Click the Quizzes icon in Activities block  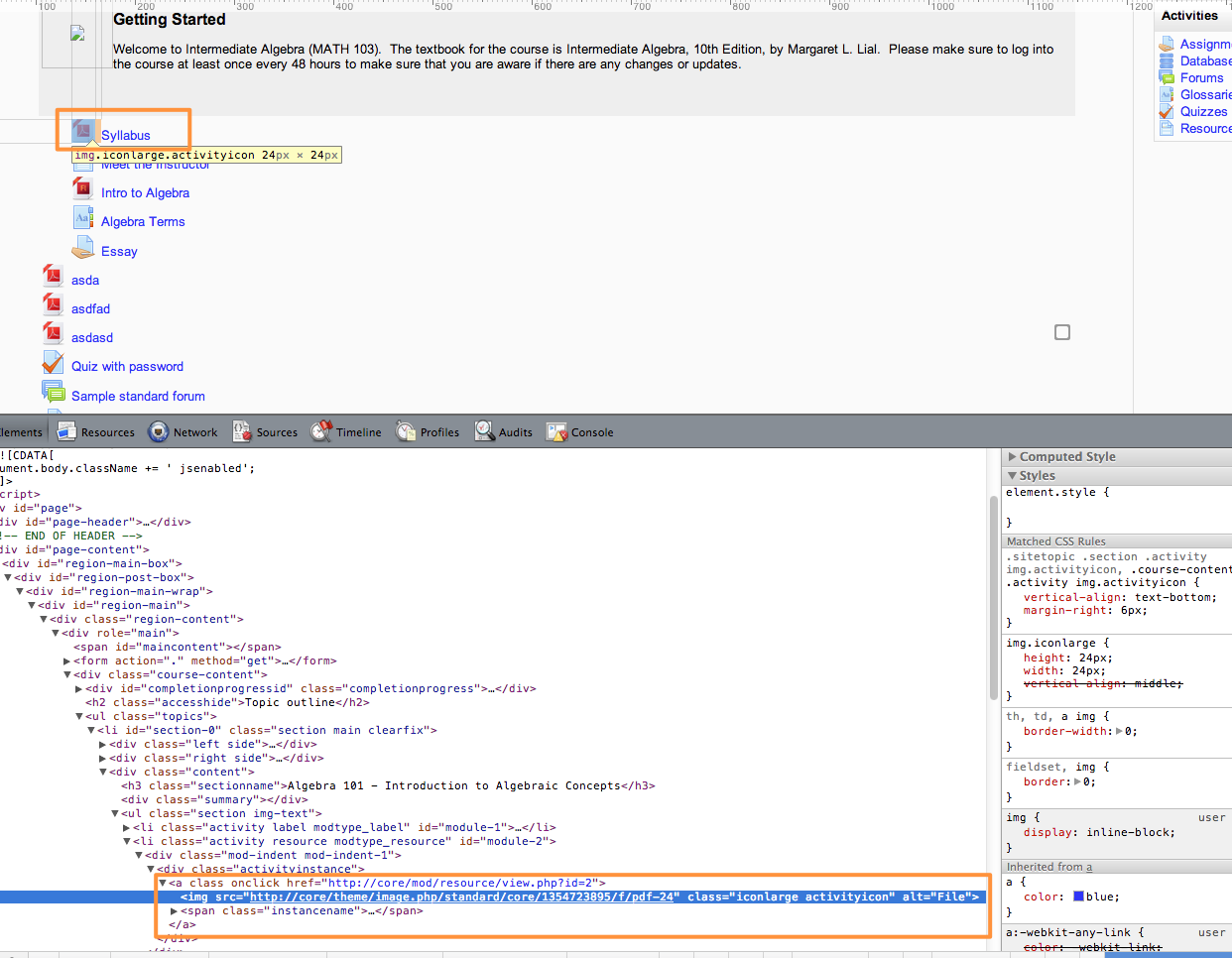pyautogui.click(x=1167, y=112)
